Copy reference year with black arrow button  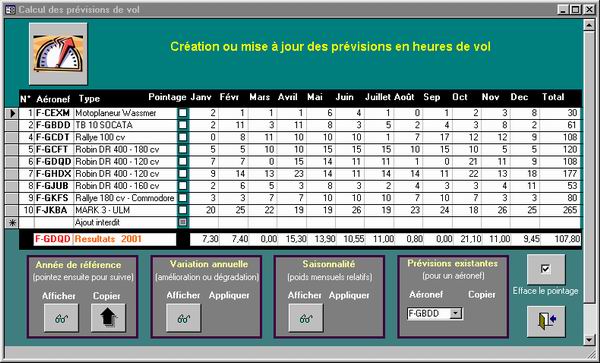tap(108, 318)
